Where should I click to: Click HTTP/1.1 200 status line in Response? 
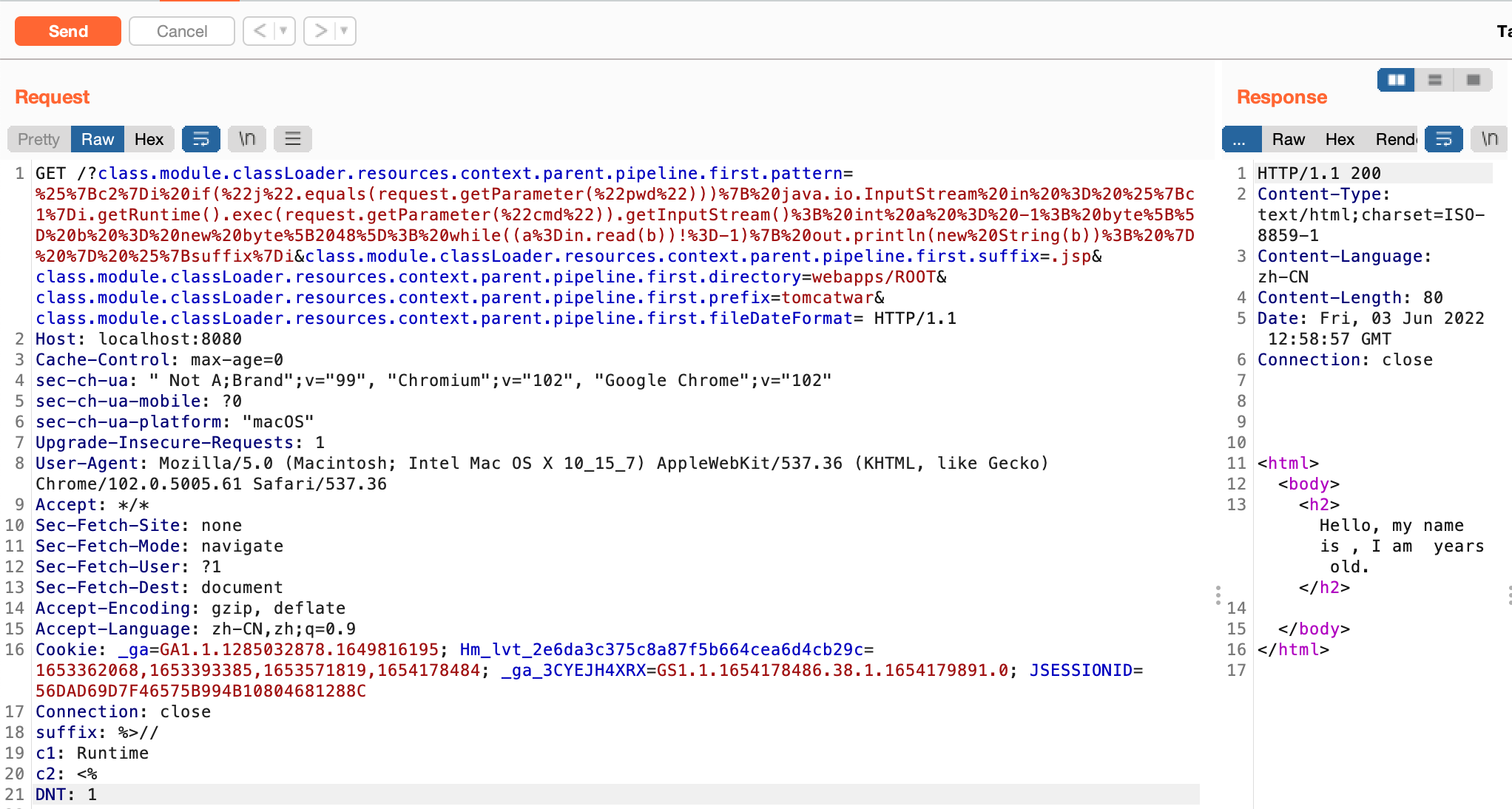pyautogui.click(x=1319, y=173)
